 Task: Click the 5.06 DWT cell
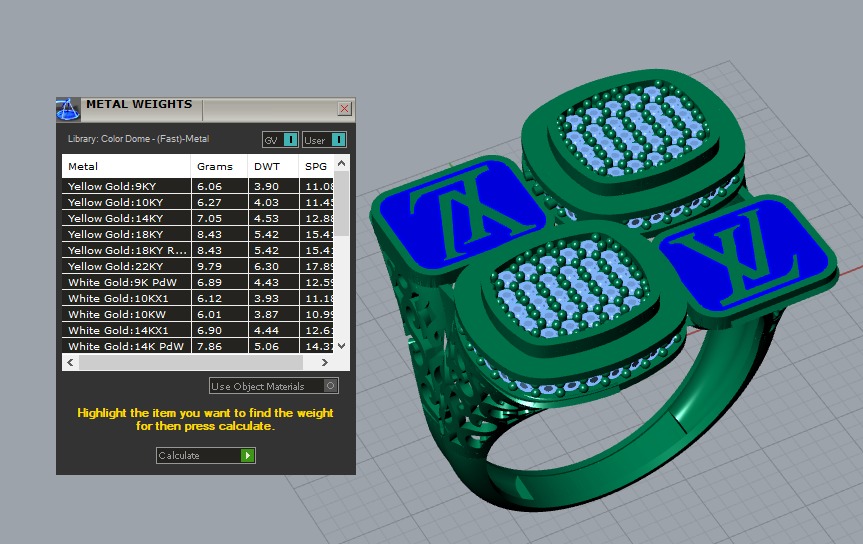(x=273, y=346)
